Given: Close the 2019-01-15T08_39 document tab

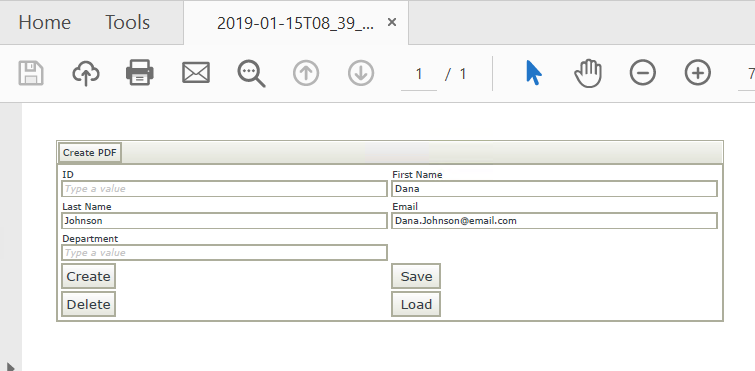Looking at the screenshot, I should click(x=392, y=22).
